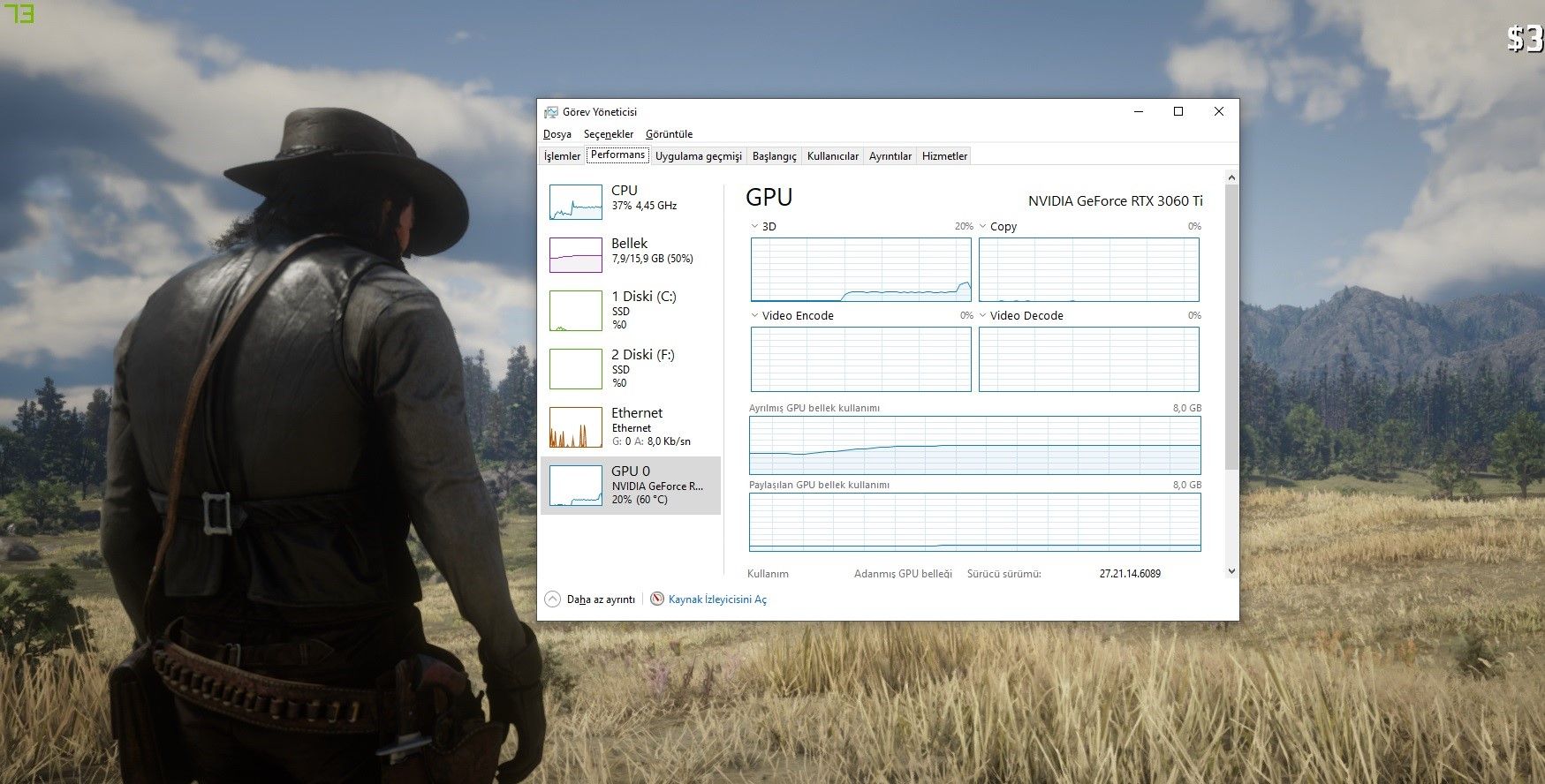Screen dimensions: 1545x784
Task: Open the Video Decode graph dropdown
Action: (x=983, y=315)
